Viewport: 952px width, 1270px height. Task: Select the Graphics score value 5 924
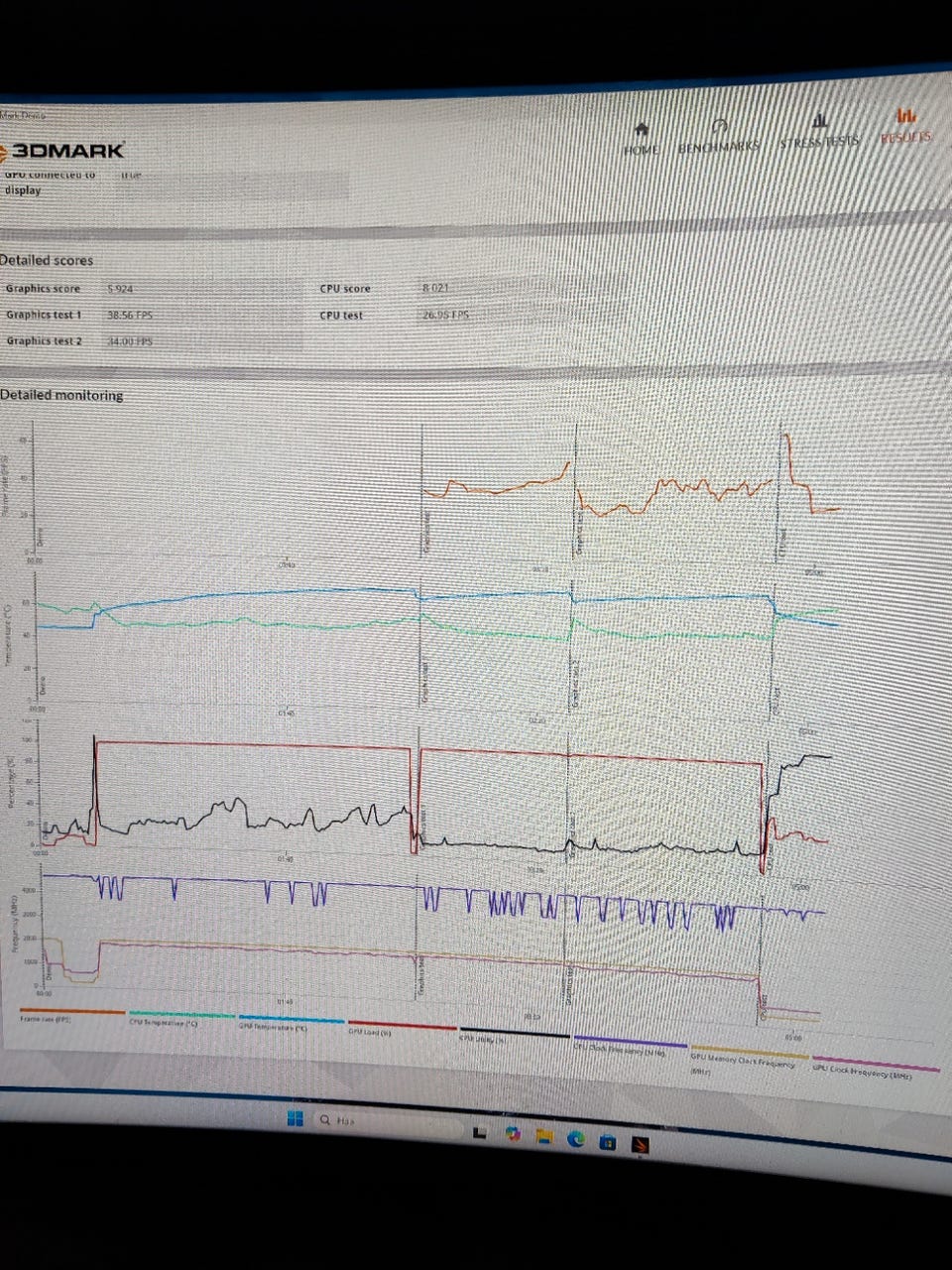120,289
